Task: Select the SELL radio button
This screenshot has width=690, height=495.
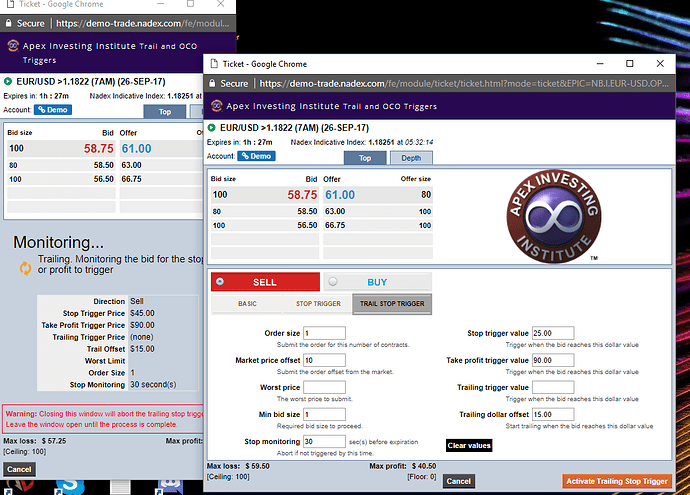Action: [220, 282]
